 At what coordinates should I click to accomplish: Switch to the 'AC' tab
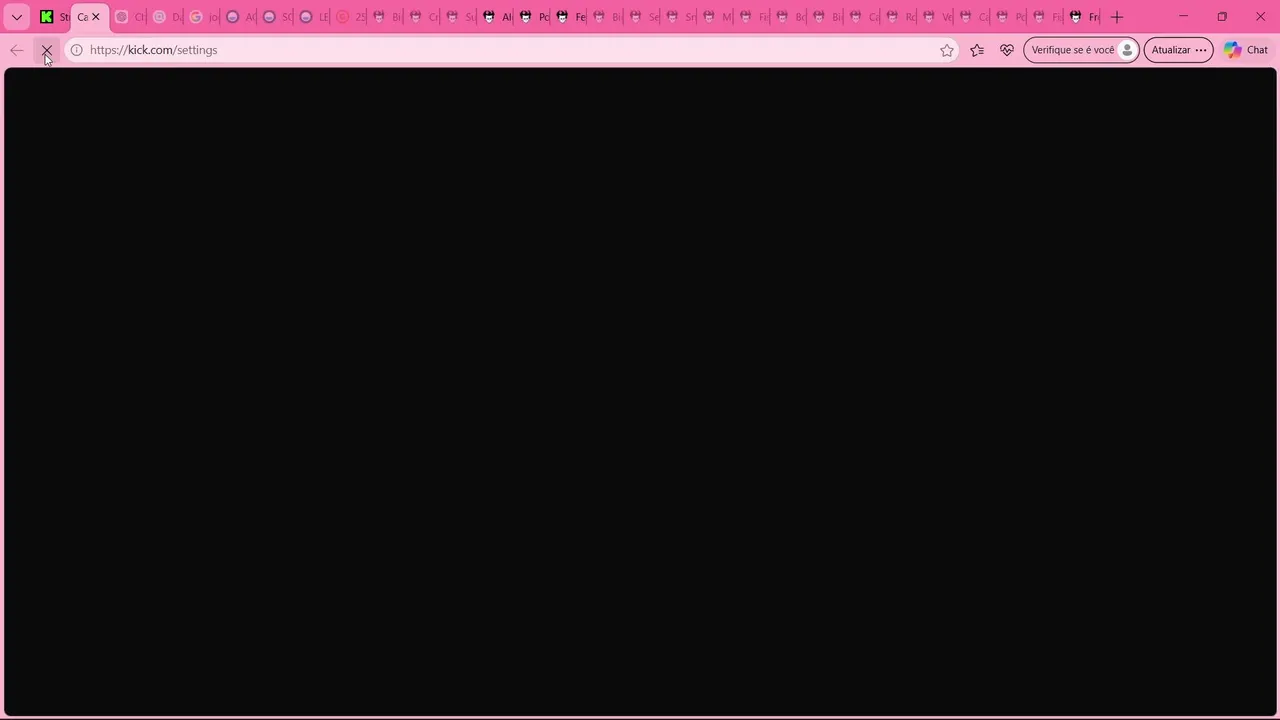(x=240, y=17)
